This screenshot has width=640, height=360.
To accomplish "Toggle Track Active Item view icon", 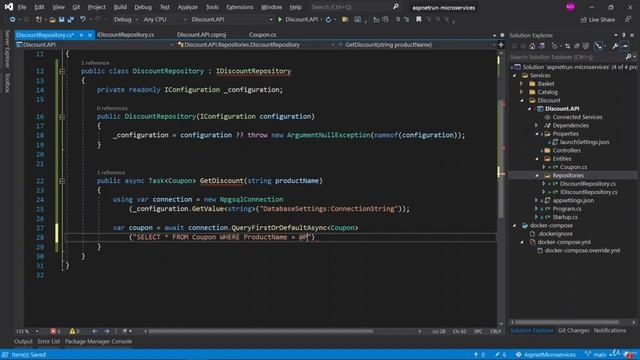I will point(598,46).
